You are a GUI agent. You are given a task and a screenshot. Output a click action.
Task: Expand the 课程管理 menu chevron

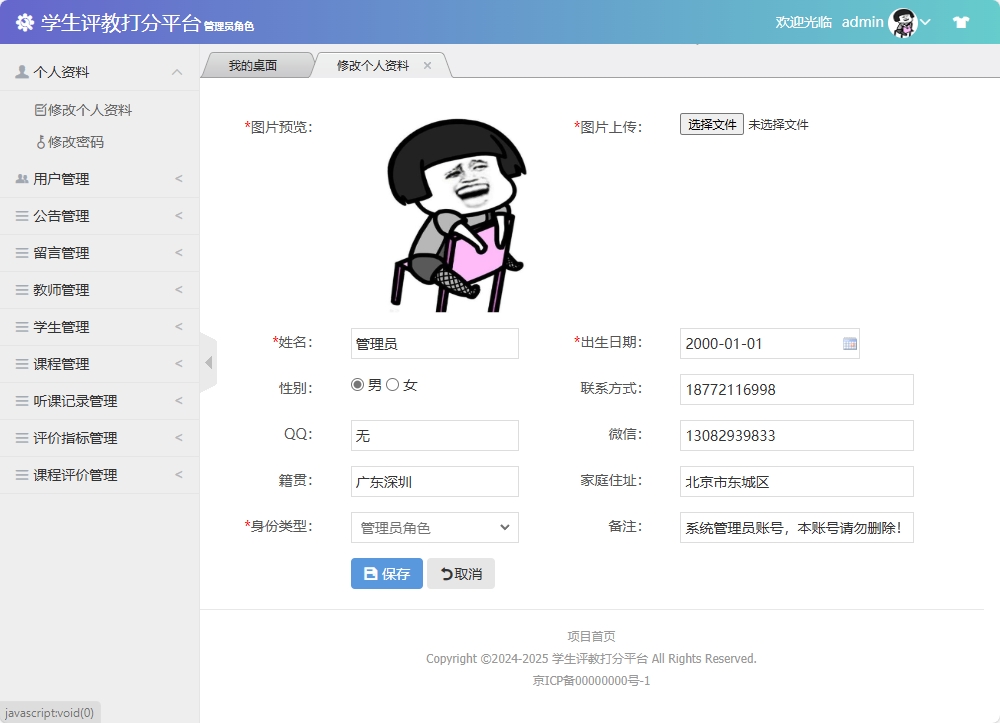point(181,364)
